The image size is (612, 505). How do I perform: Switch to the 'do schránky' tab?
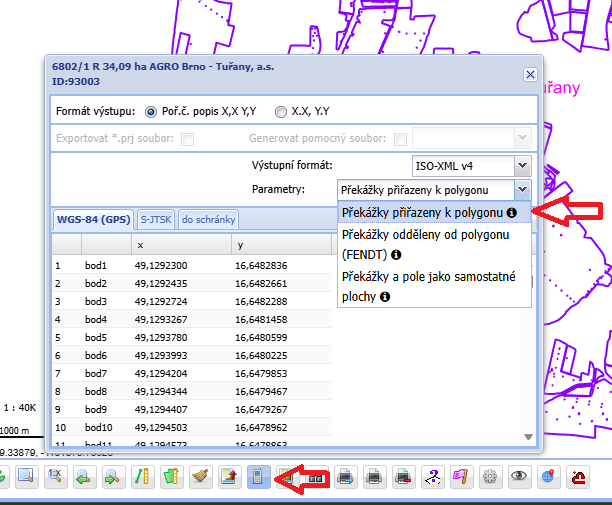[208, 220]
